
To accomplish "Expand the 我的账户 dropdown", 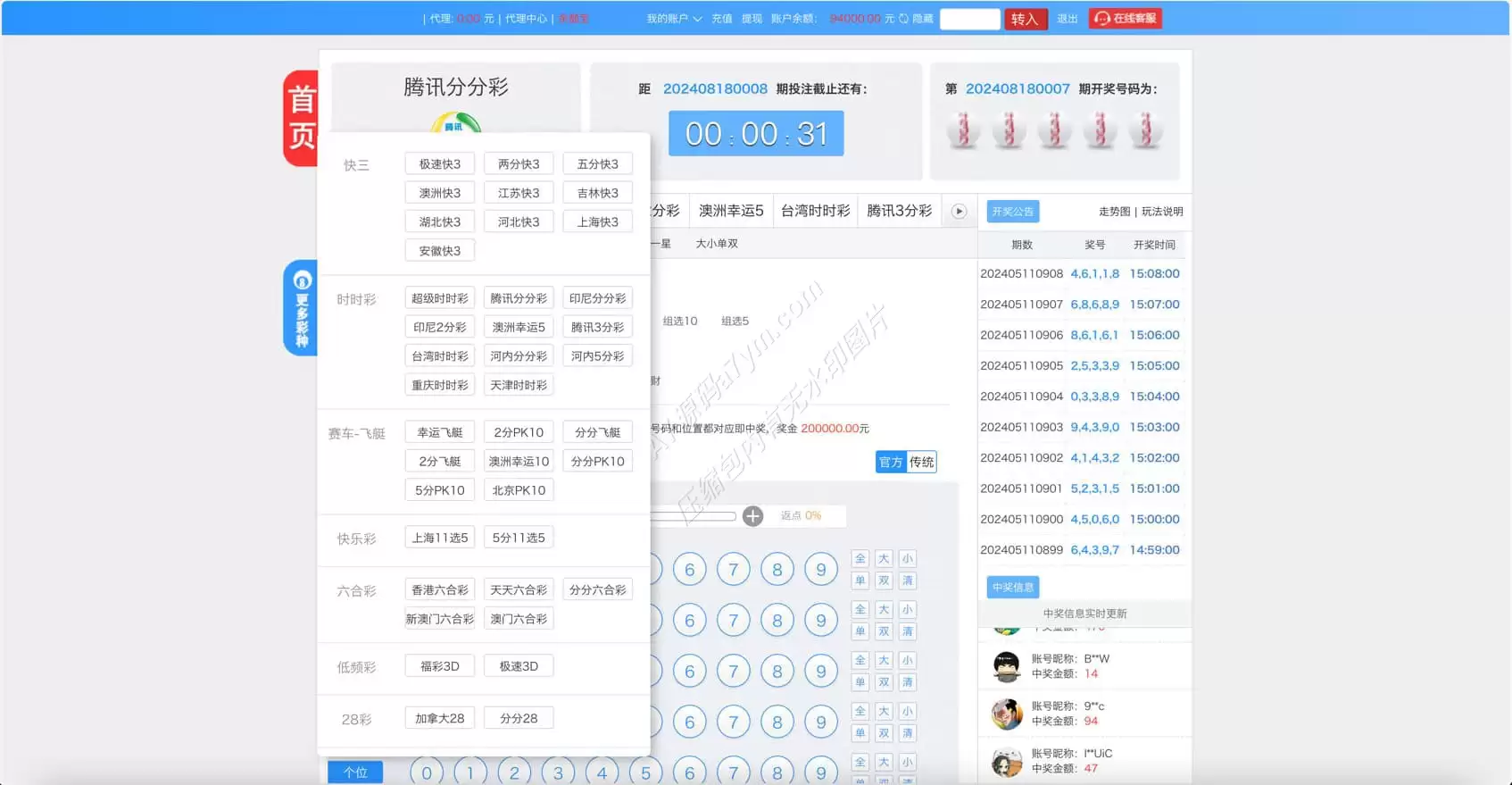I will click(674, 19).
